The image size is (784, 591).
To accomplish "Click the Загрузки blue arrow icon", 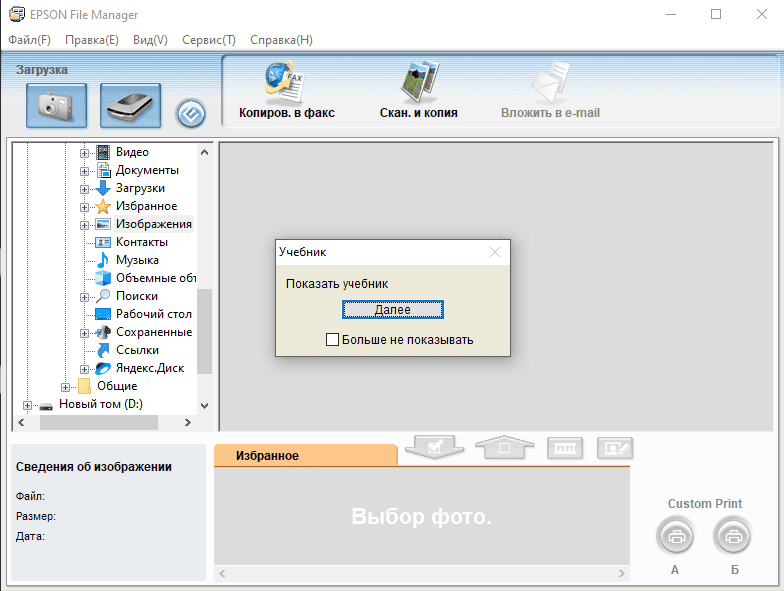I will pyautogui.click(x=103, y=188).
